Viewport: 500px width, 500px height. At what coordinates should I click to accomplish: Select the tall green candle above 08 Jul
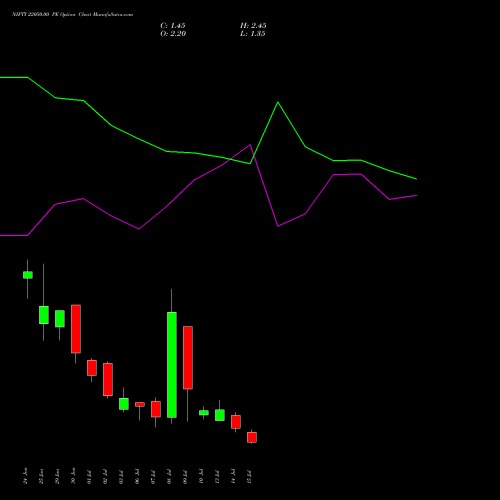(x=172, y=365)
